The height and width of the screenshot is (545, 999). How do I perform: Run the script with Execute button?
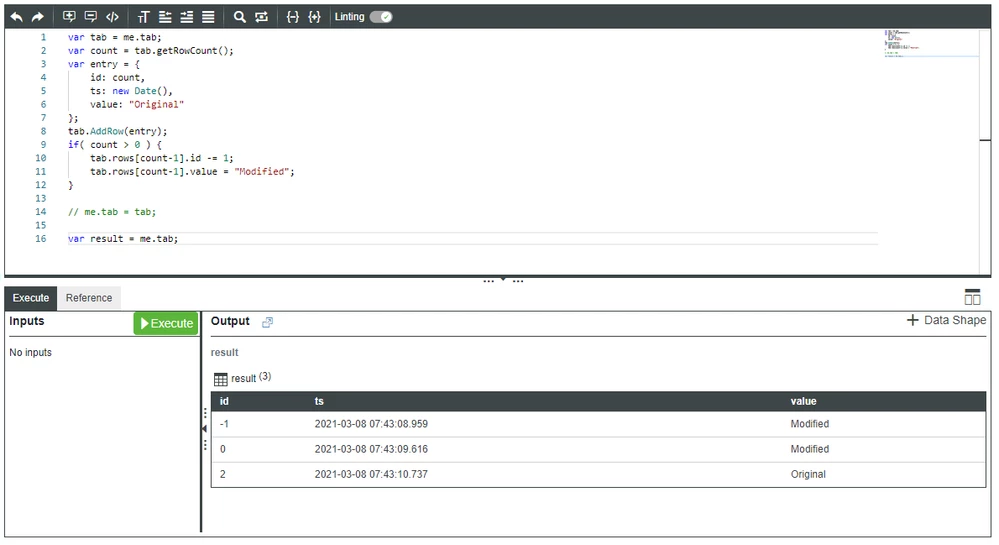coord(166,323)
